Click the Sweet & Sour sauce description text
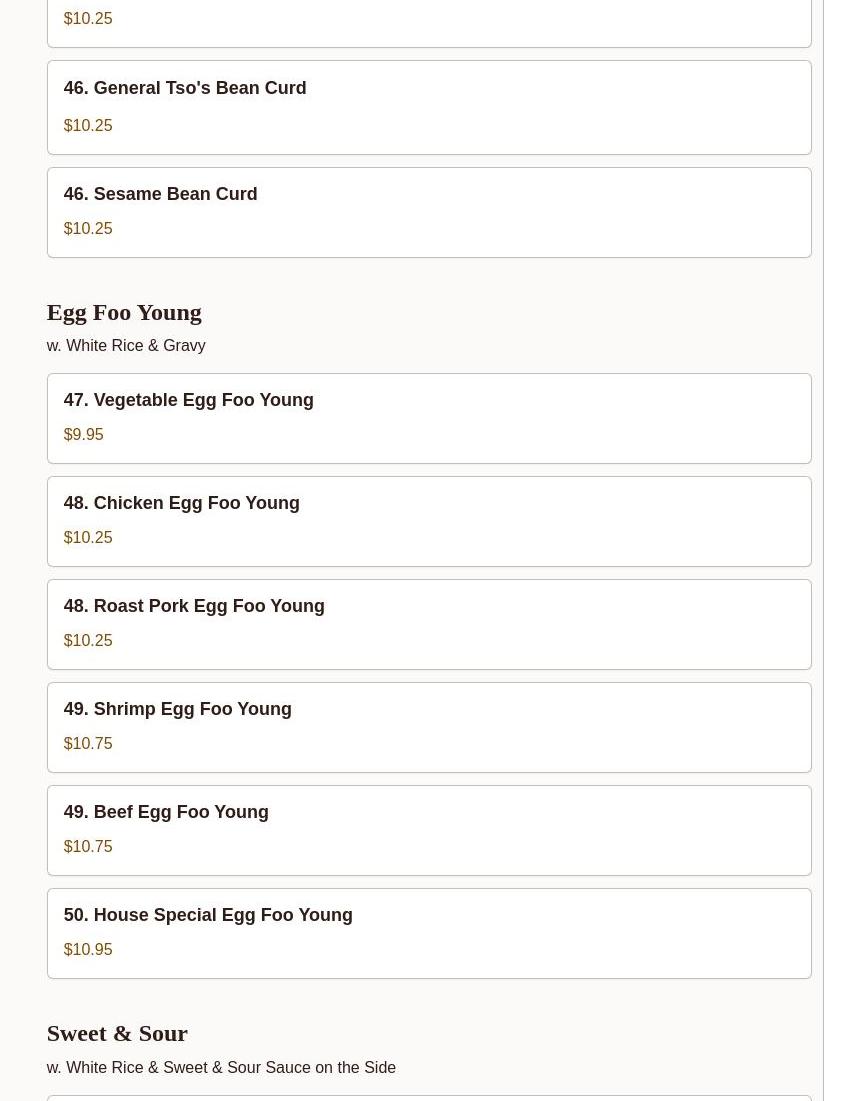Screen dimensions: 844x1101 point(221,1067)
